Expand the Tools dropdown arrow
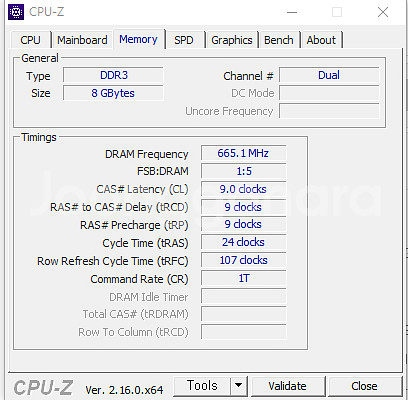The width and height of the screenshot is (408, 400). 238,386
